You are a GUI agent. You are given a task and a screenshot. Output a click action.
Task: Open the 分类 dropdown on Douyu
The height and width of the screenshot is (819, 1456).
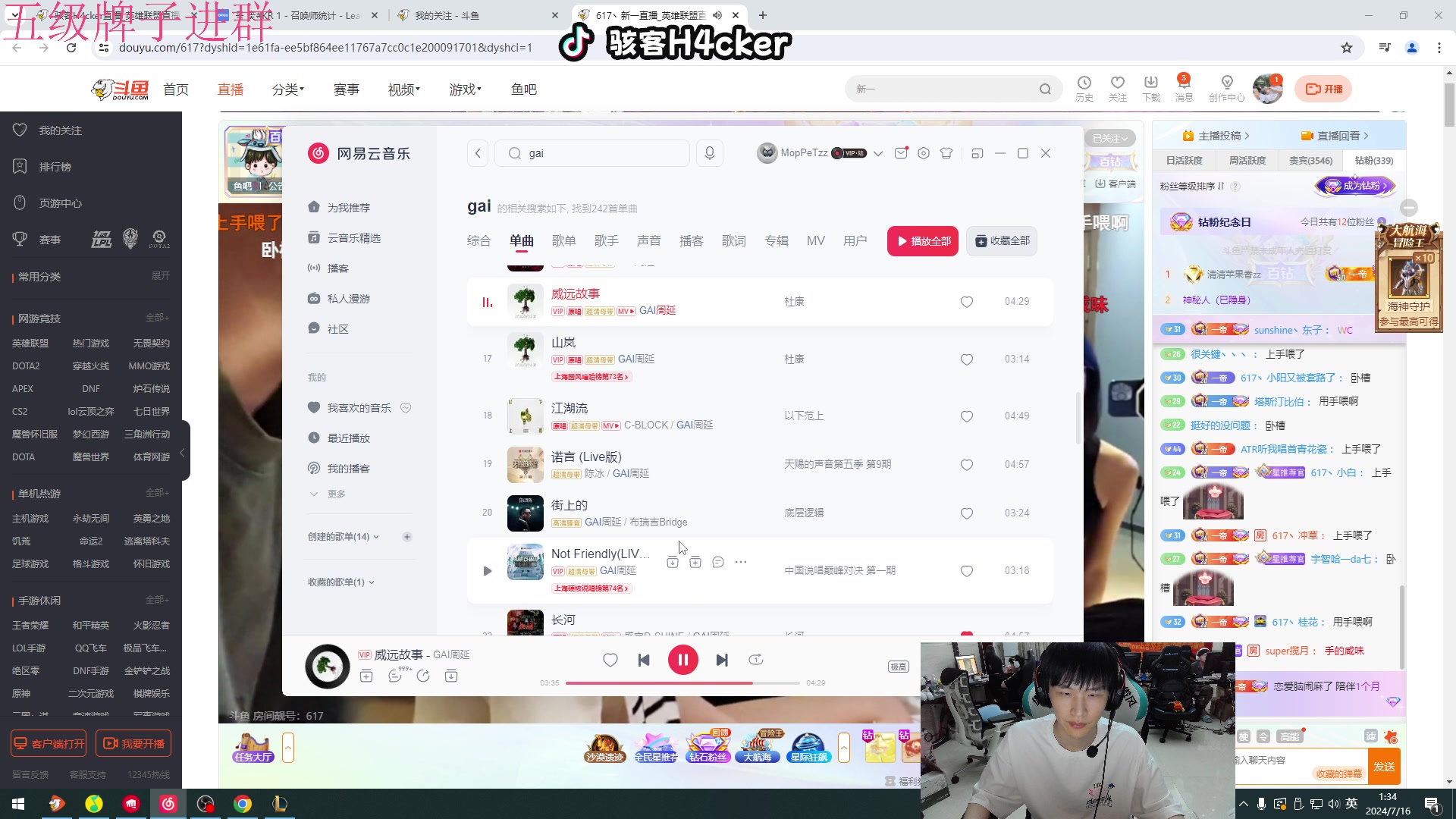tap(288, 89)
